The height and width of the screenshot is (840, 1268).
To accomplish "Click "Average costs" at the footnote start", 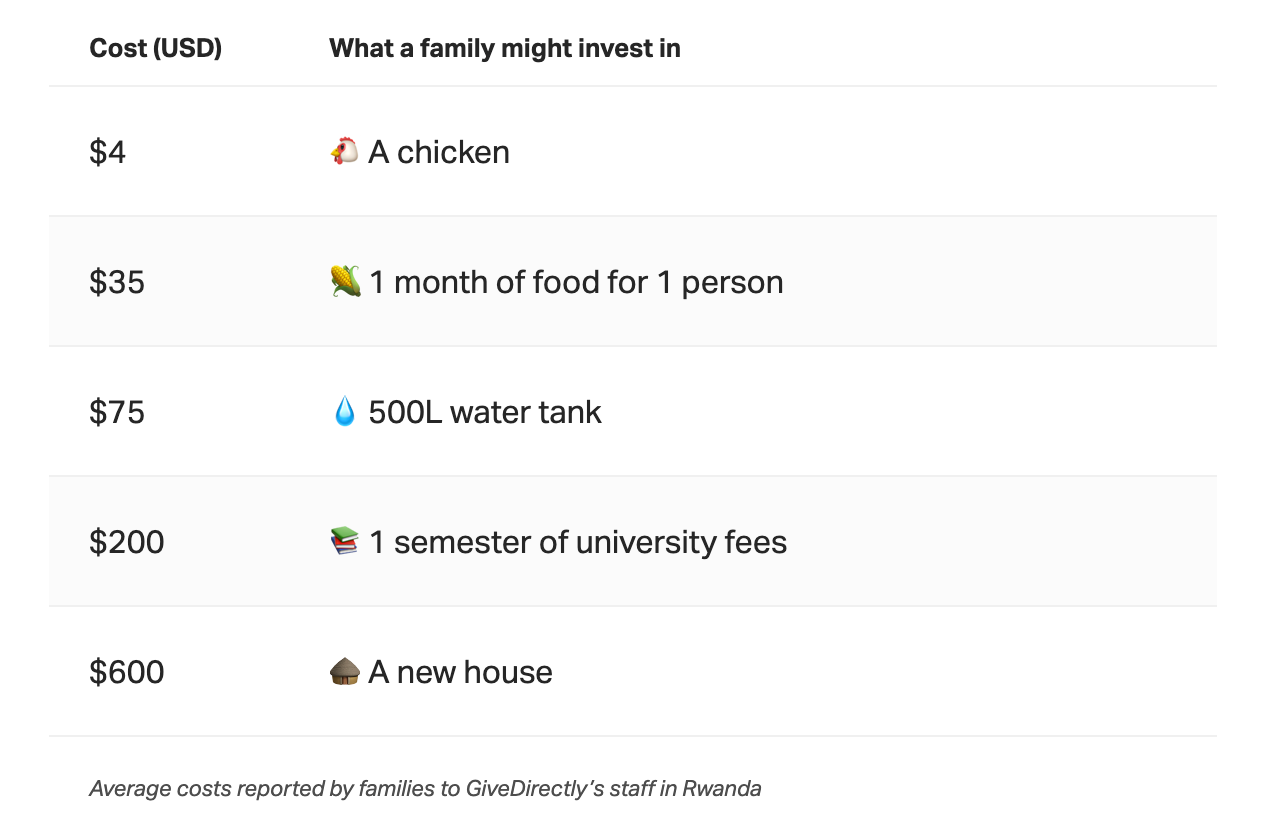I will (x=151, y=789).
